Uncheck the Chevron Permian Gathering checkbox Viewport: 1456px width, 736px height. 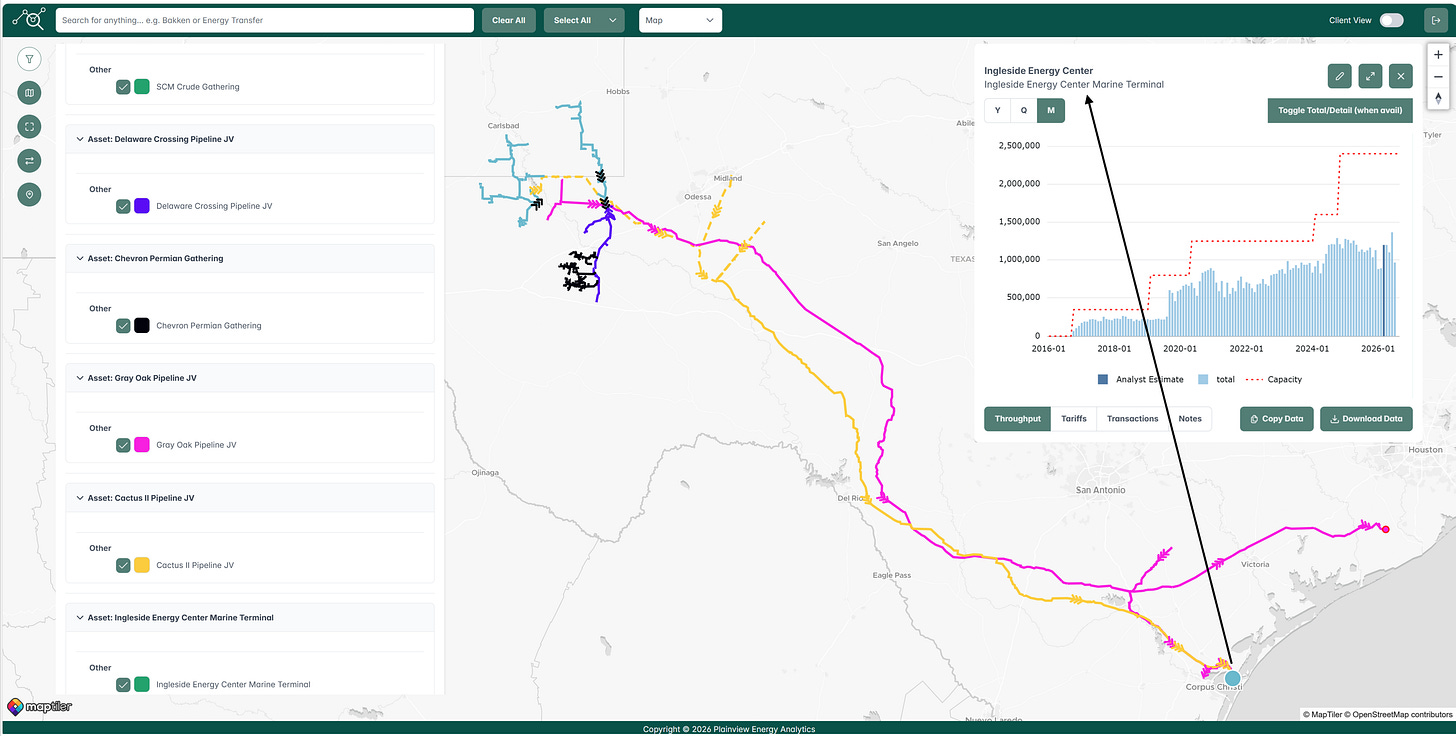123,325
